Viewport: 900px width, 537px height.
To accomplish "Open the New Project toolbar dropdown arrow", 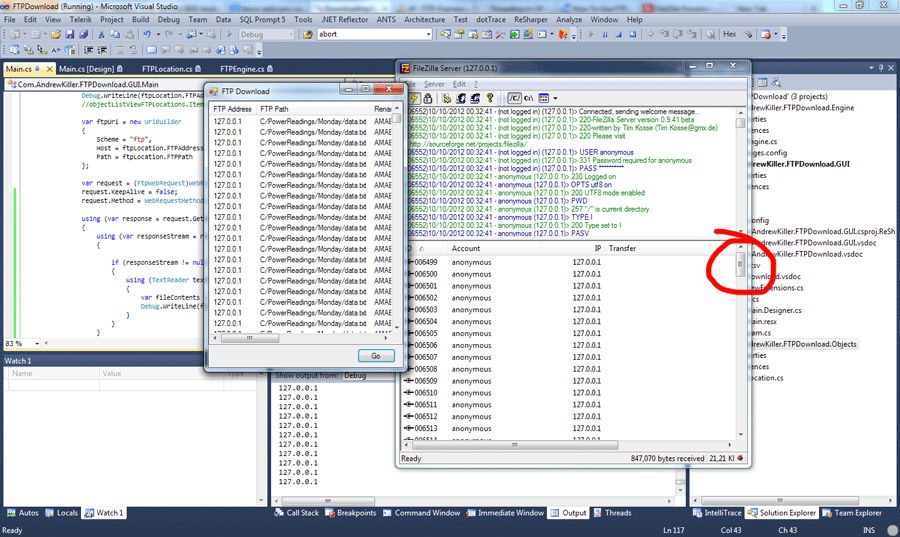I will 24,34.
